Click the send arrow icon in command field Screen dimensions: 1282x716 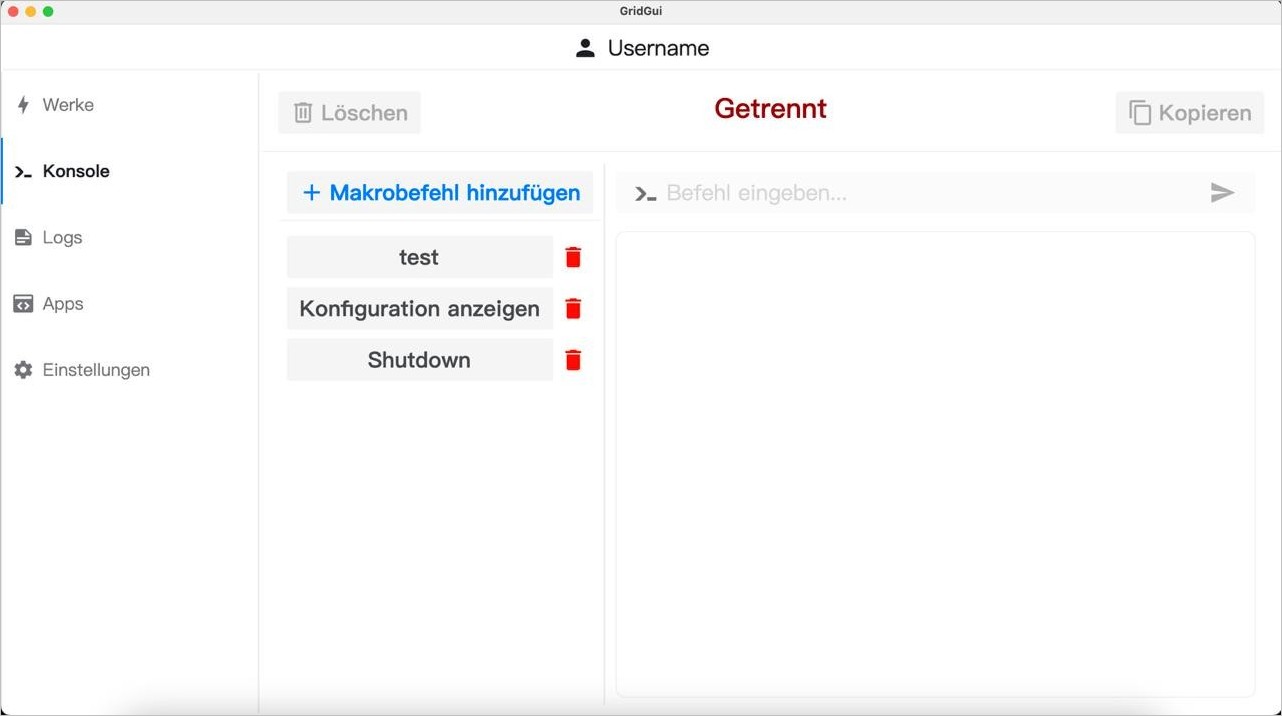click(x=1222, y=193)
